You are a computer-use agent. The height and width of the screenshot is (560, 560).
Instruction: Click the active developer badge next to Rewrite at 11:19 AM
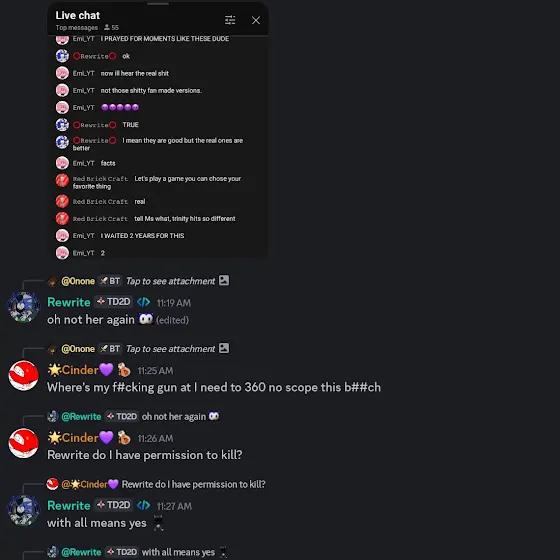[144, 302]
